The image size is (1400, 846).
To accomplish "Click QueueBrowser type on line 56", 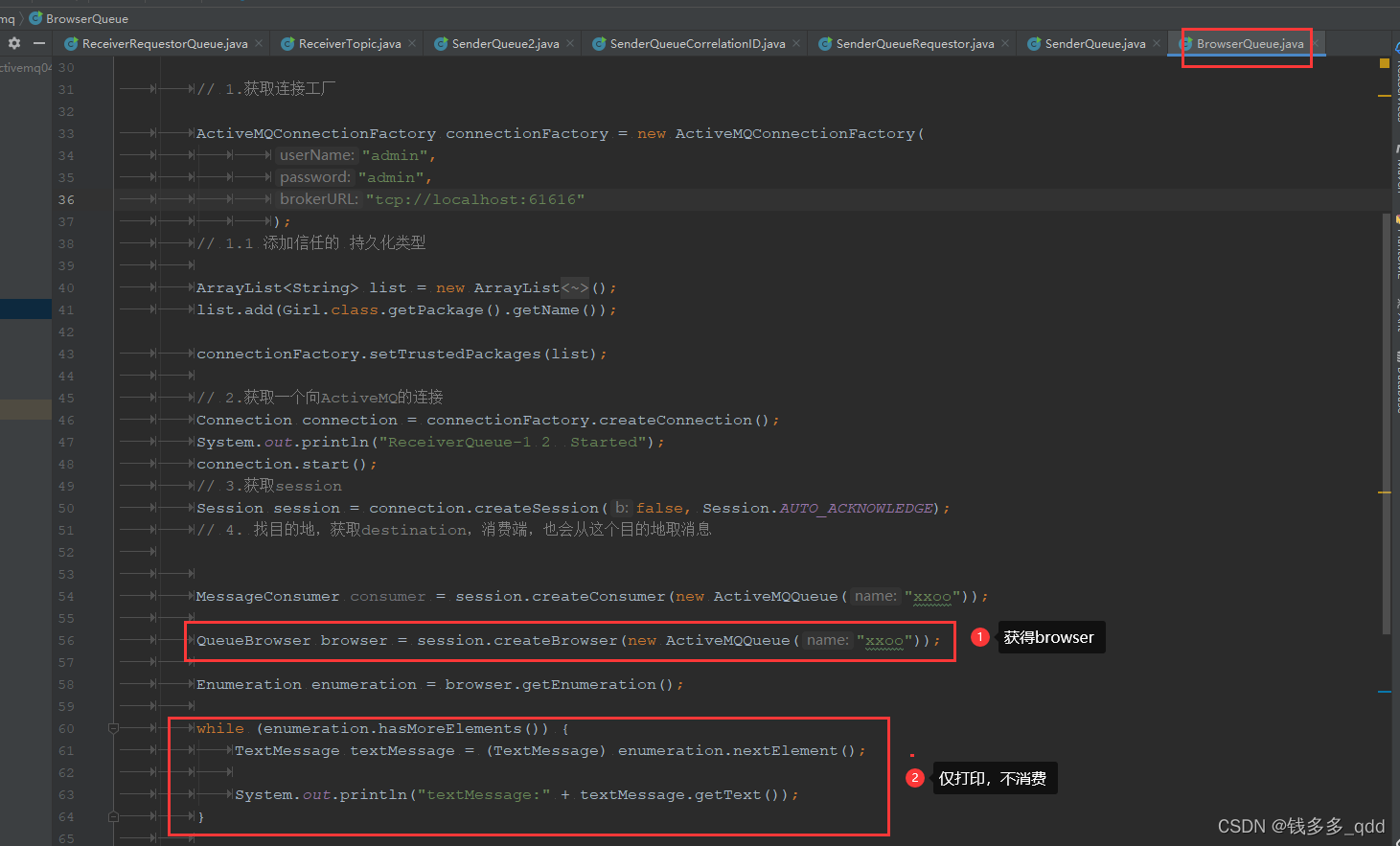I will pyautogui.click(x=254, y=641).
